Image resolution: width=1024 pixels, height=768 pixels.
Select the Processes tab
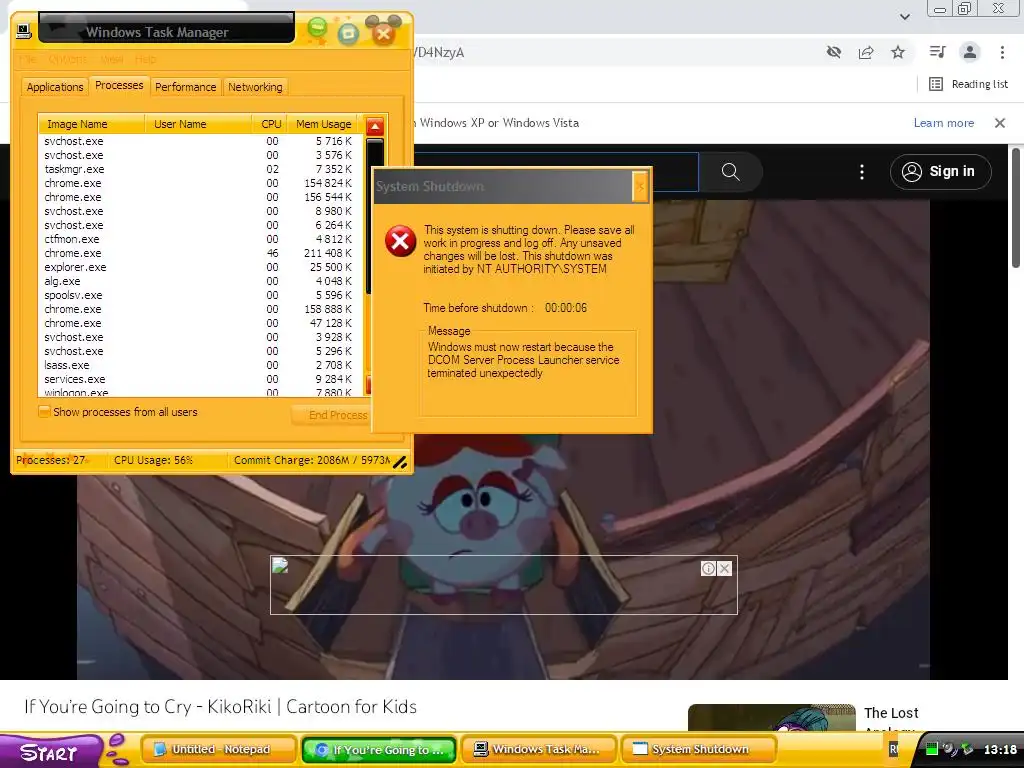pos(119,86)
